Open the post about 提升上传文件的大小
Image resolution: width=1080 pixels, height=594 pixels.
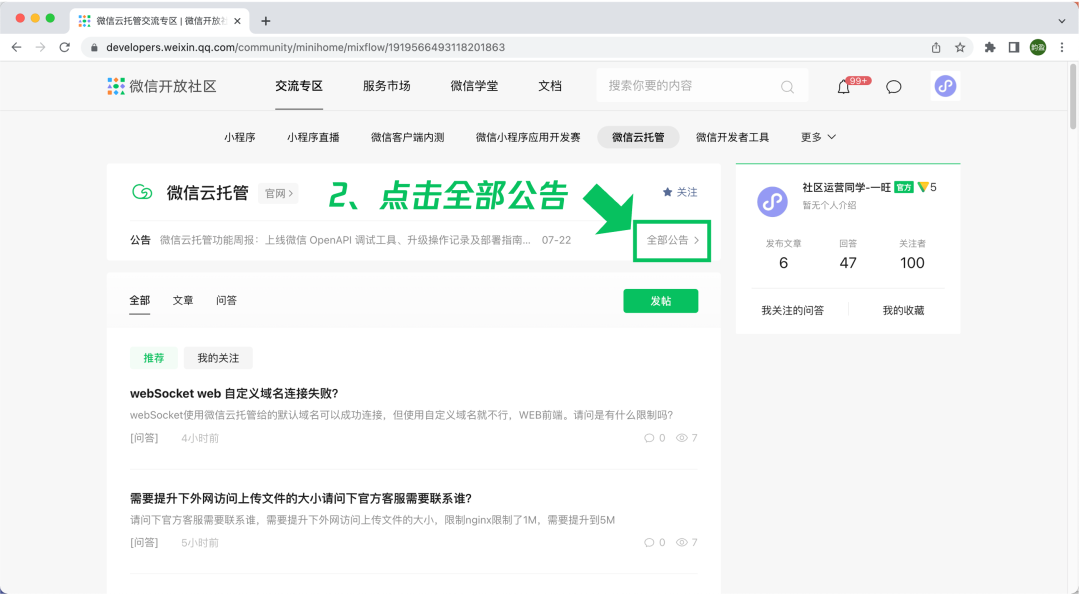301,498
